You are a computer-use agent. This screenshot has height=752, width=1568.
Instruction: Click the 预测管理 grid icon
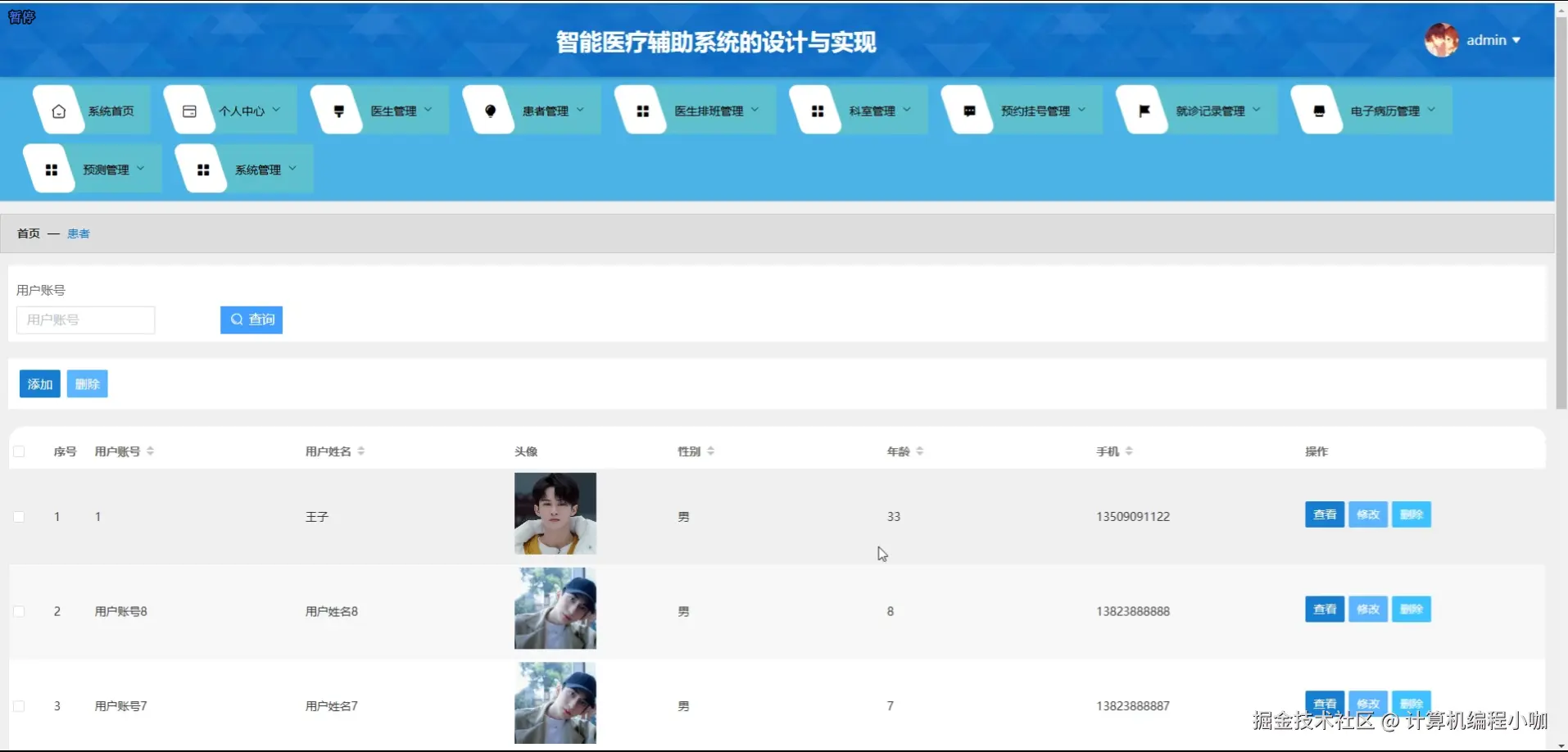tap(51, 169)
